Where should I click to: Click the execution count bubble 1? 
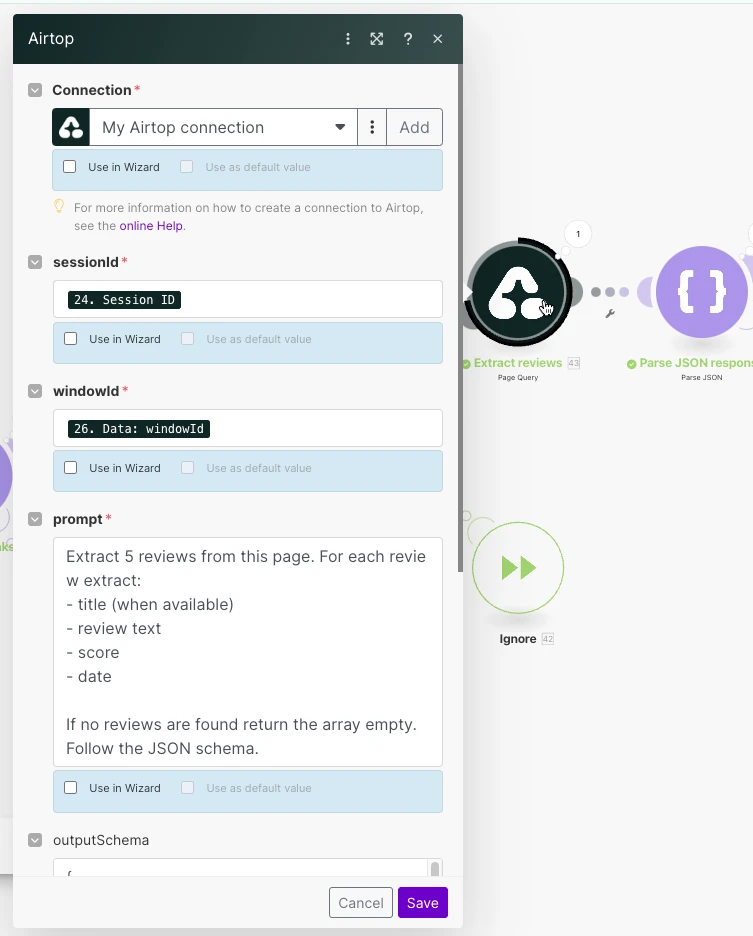click(x=577, y=234)
